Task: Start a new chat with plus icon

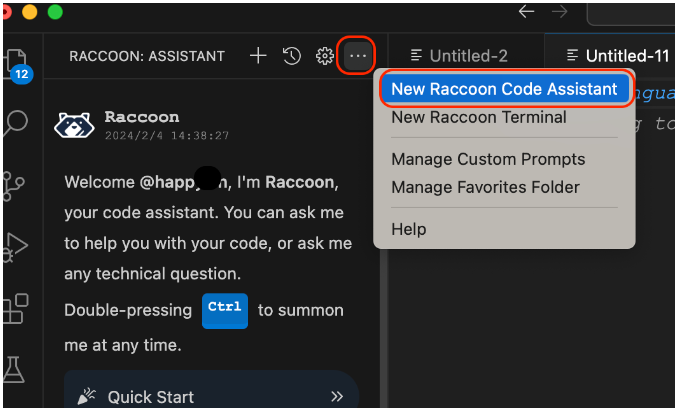Action: 258,56
